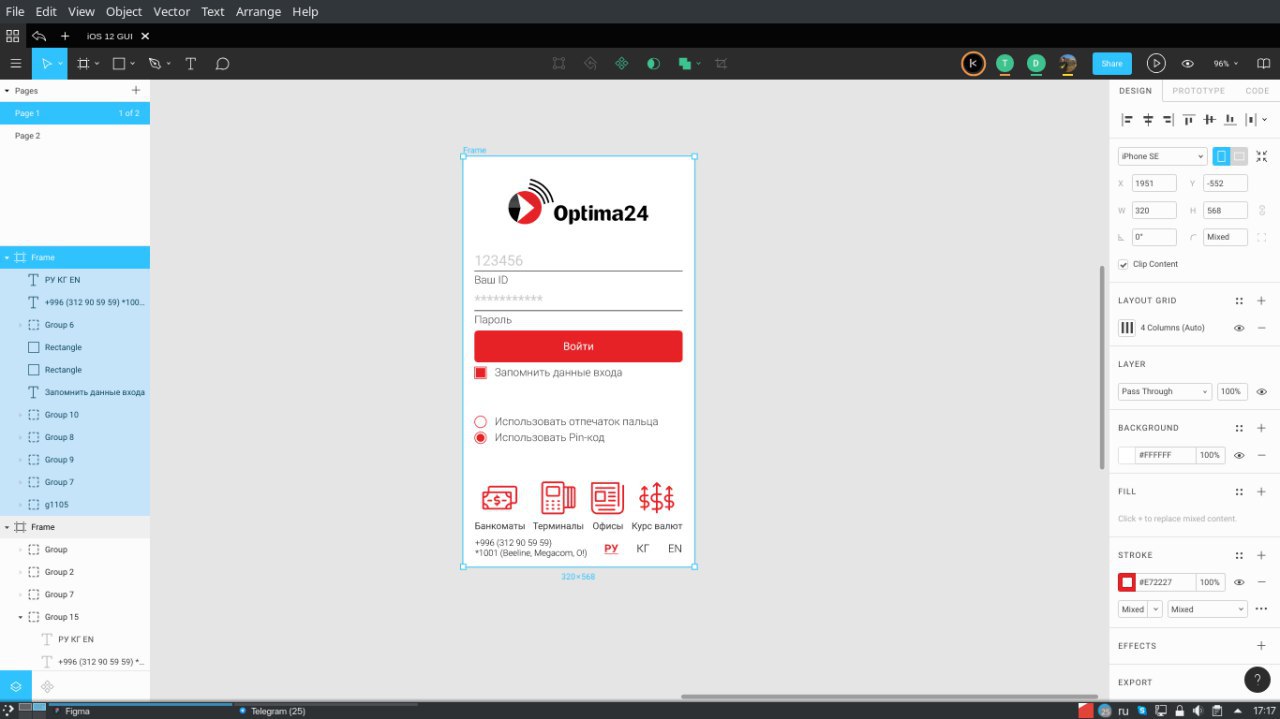
Task: Open the Figma hamburger main menu
Action: pyautogui.click(x=15, y=63)
